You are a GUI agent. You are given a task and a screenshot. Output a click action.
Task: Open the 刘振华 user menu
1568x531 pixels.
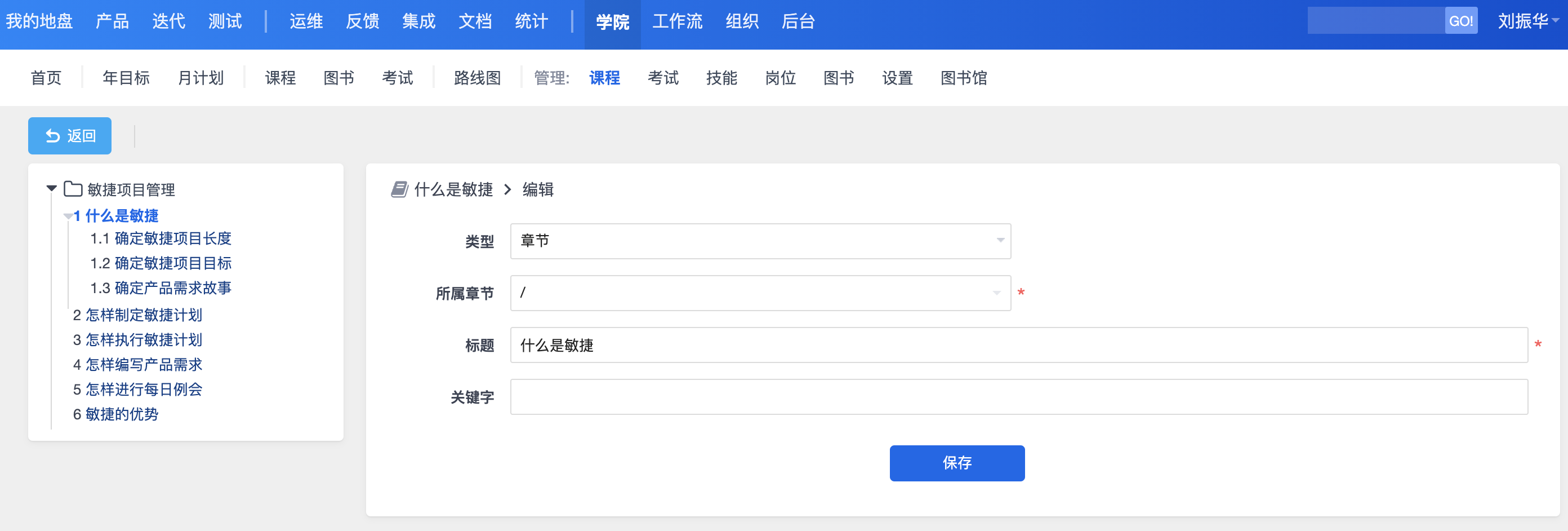1528,21
